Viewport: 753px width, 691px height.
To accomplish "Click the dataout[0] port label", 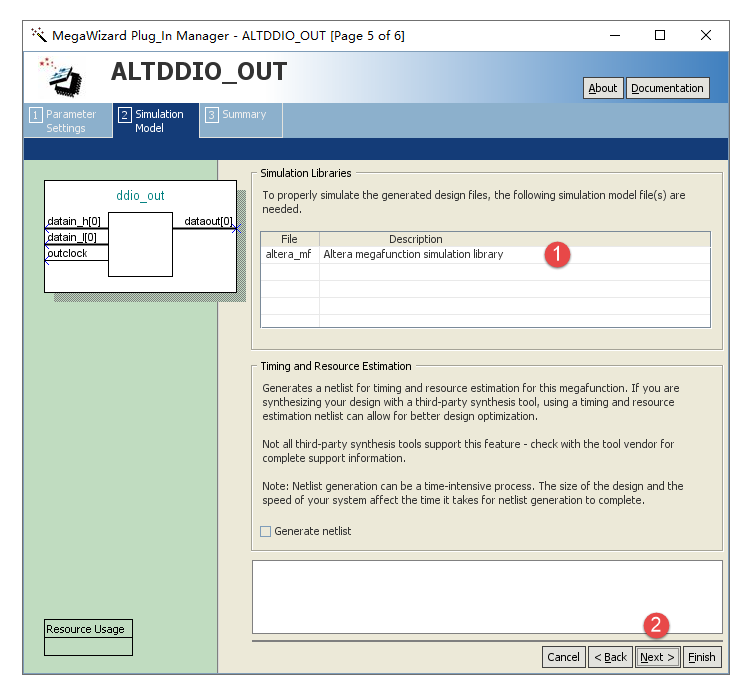I will (x=208, y=221).
